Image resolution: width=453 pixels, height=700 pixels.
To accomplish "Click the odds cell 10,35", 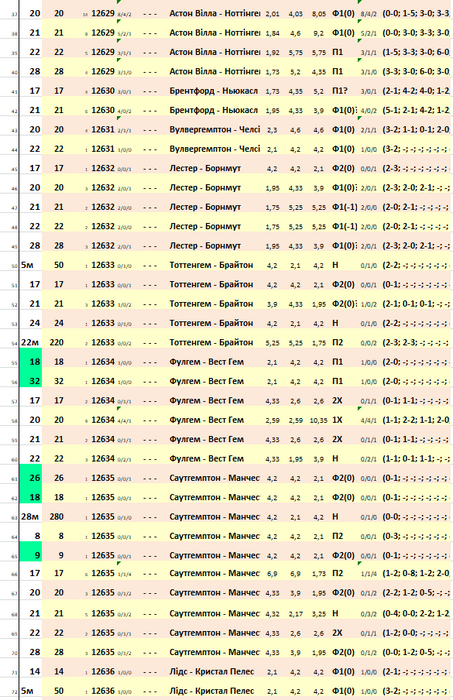I will pyautogui.click(x=318, y=420).
